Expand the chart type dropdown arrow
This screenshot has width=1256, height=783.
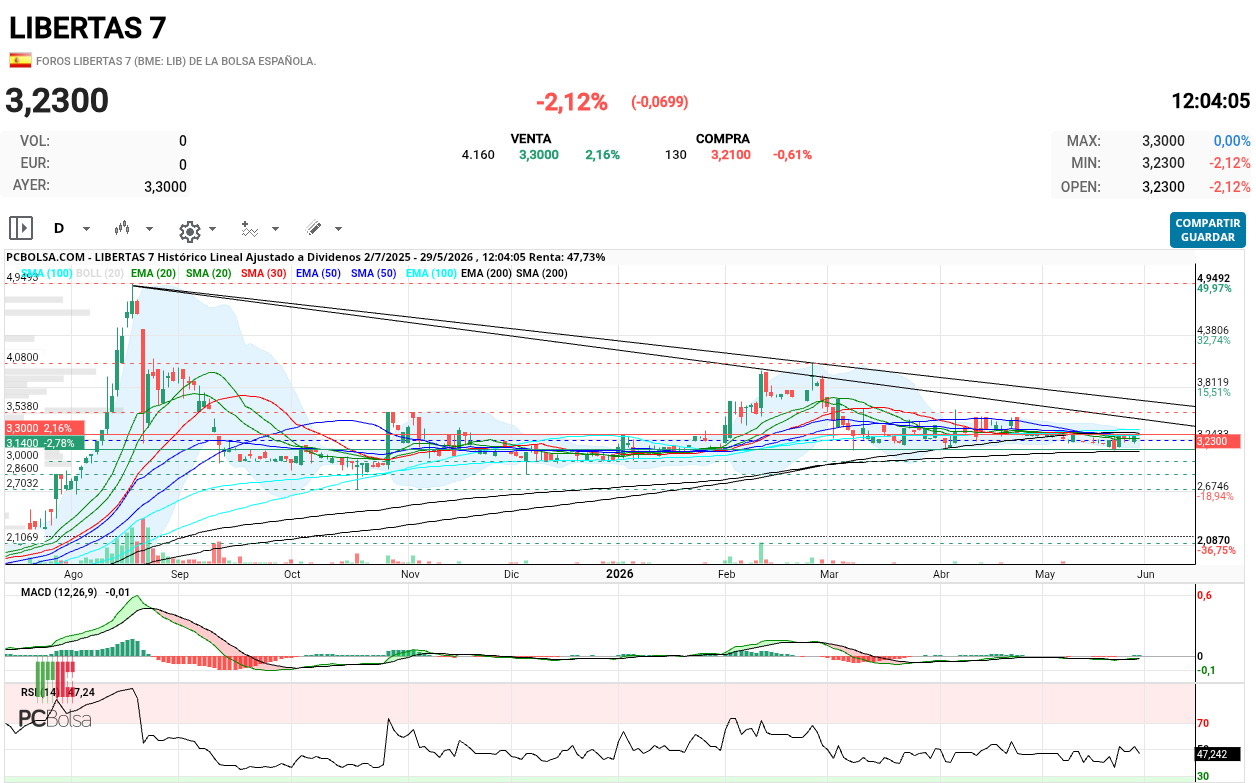pyautogui.click(x=149, y=229)
